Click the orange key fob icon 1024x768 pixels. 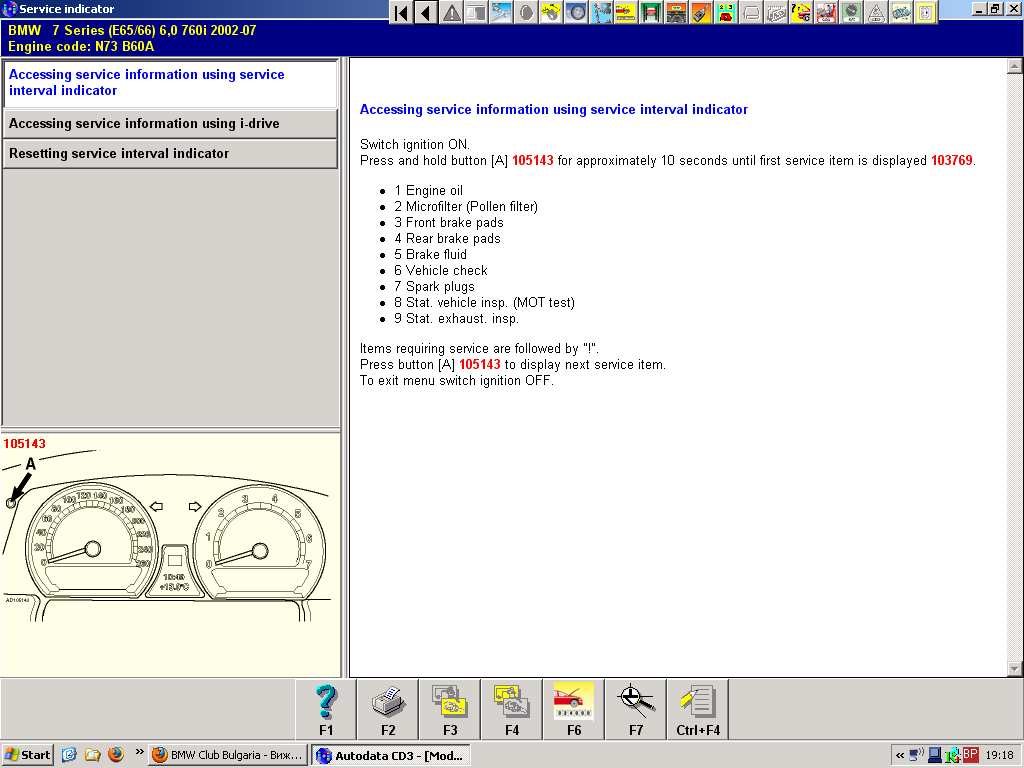[x=701, y=12]
